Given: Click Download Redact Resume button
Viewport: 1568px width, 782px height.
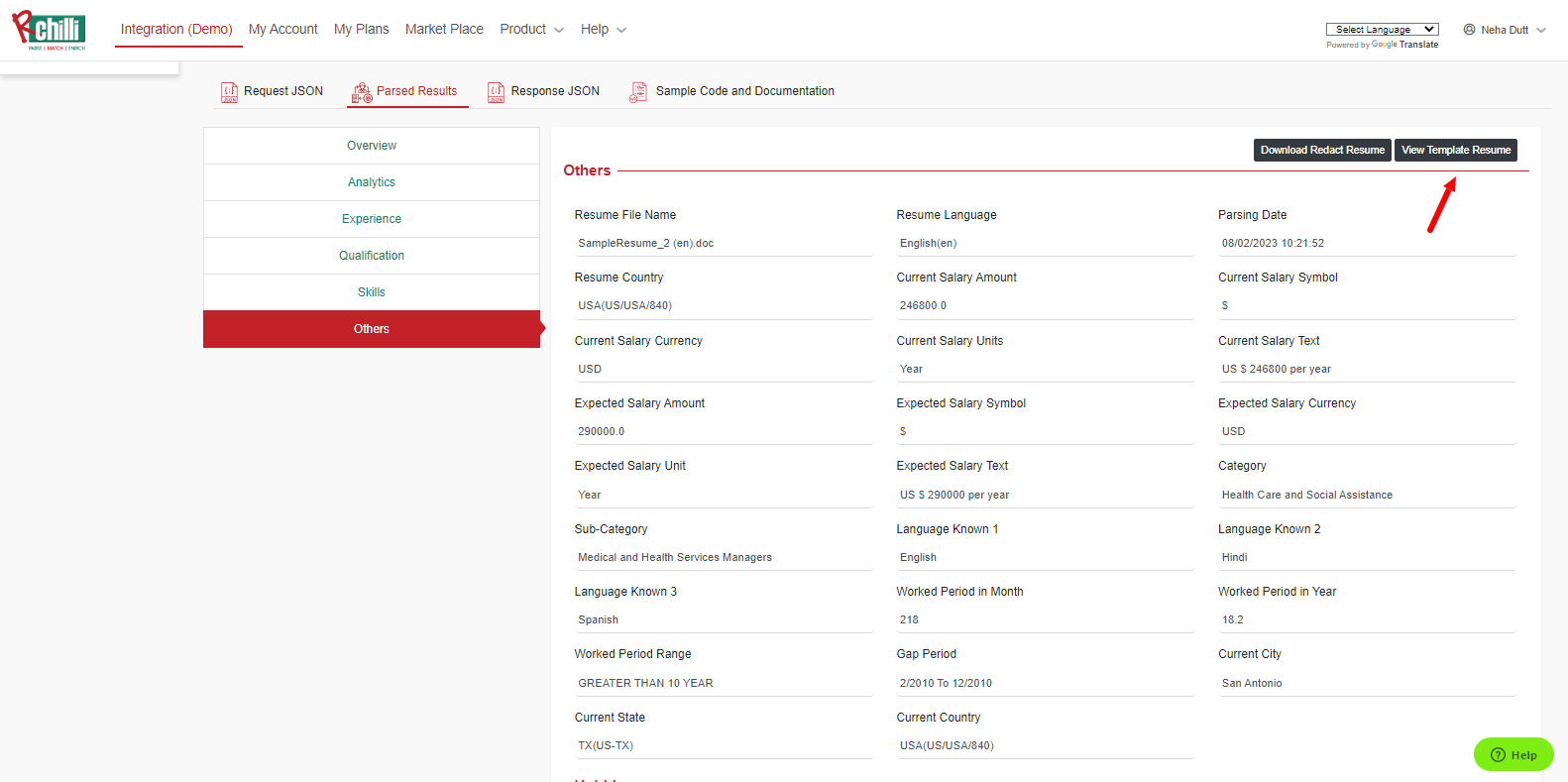Looking at the screenshot, I should coord(1322,150).
